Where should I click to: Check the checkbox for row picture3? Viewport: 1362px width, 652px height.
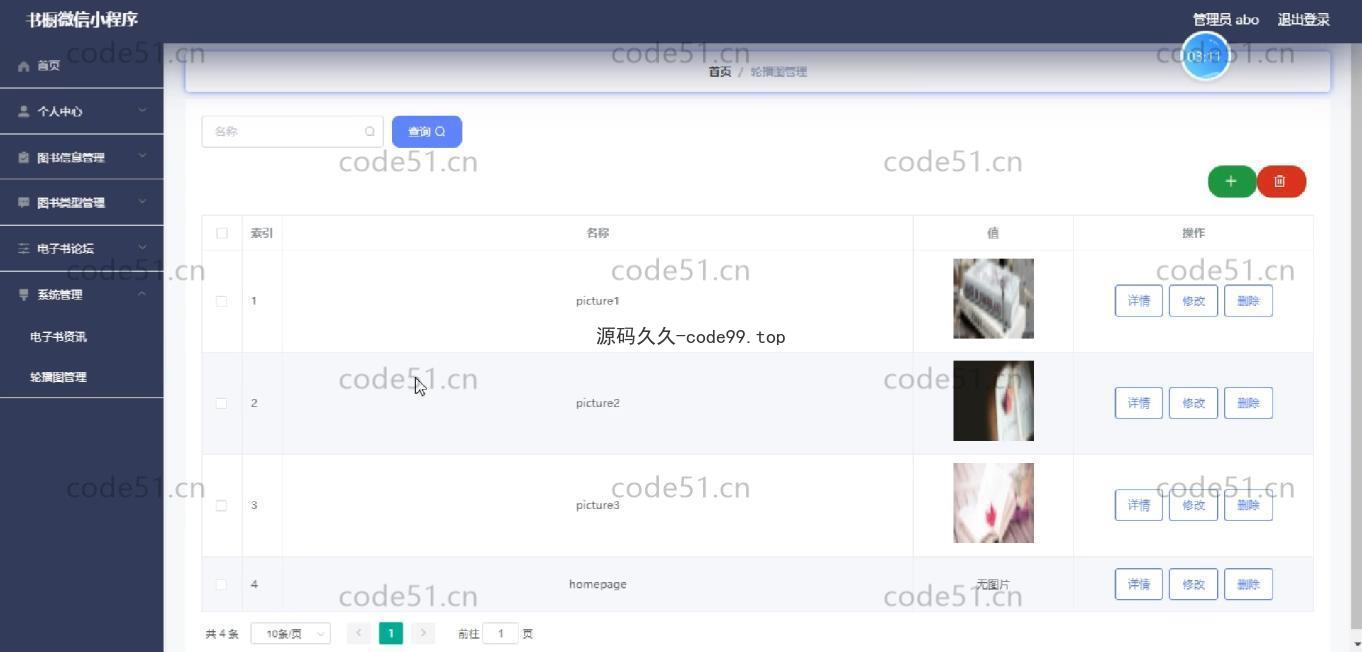pyautogui.click(x=222, y=505)
